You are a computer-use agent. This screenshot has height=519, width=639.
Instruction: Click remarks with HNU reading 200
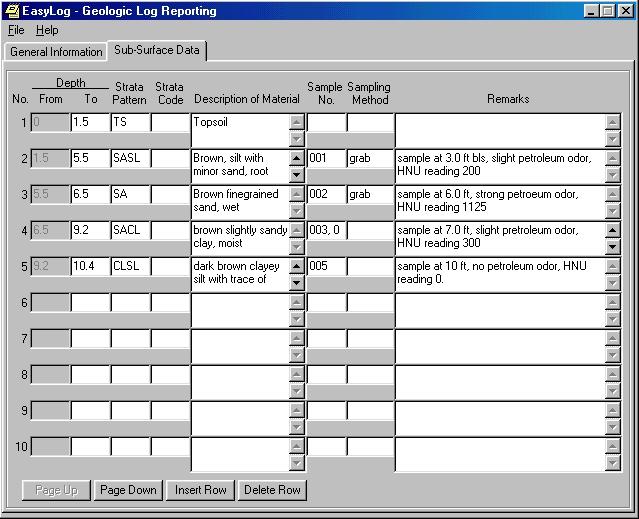pos(500,166)
